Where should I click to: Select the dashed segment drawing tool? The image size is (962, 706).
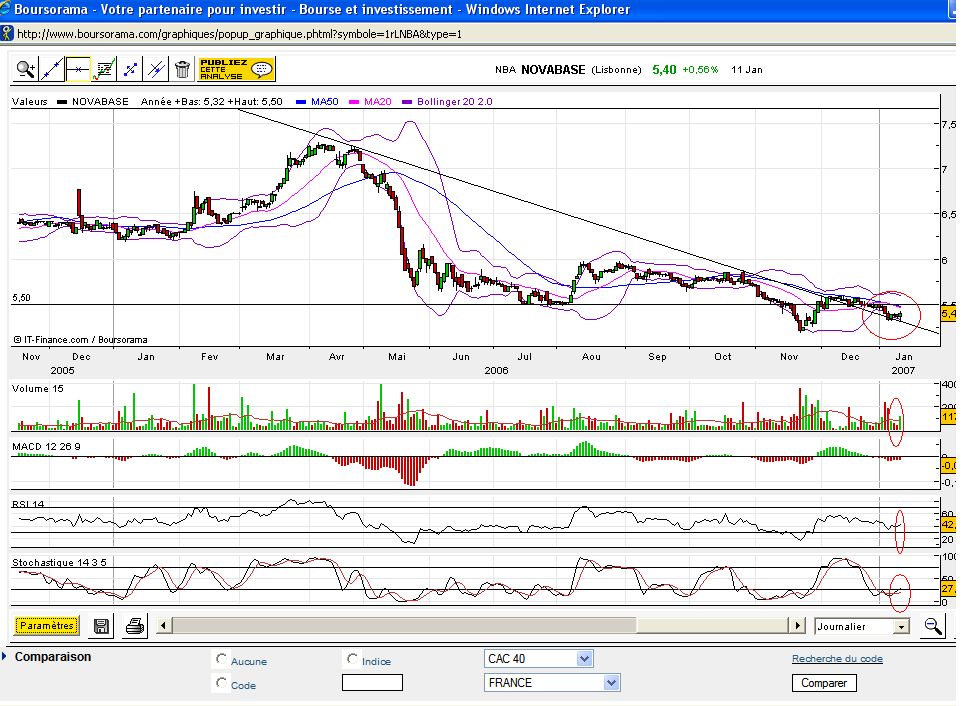[130, 69]
